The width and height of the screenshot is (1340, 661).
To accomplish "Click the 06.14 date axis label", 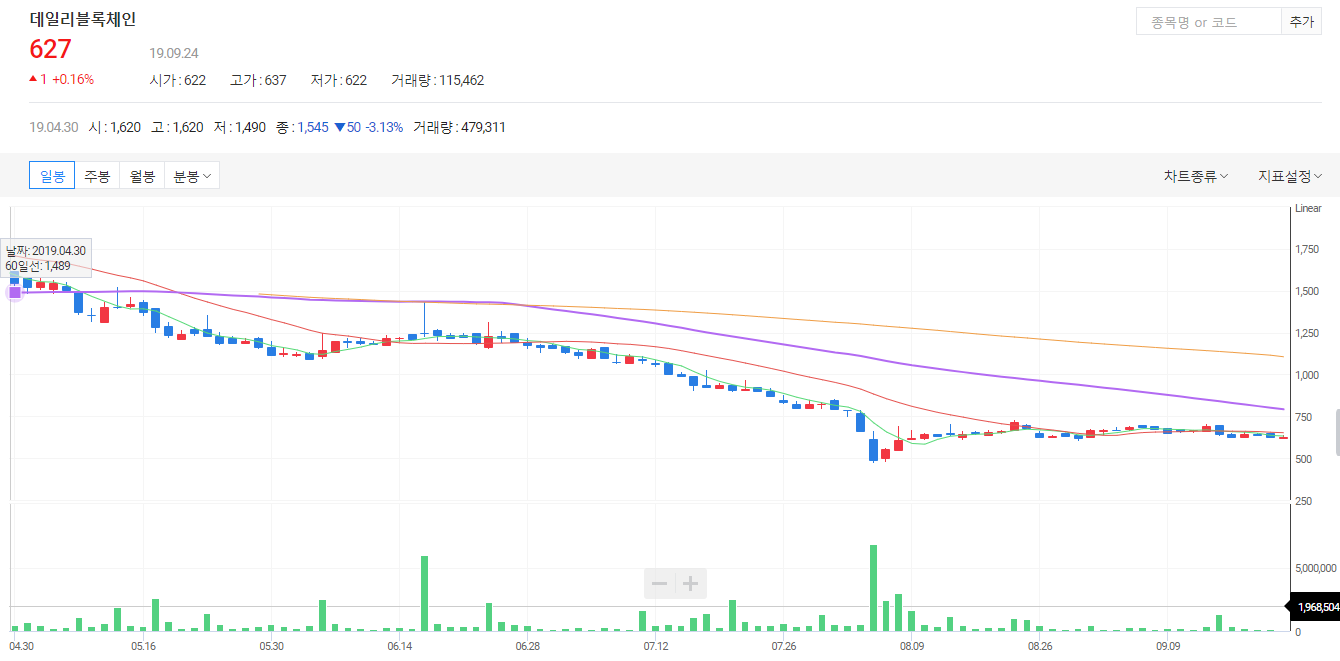I will click(x=399, y=647).
